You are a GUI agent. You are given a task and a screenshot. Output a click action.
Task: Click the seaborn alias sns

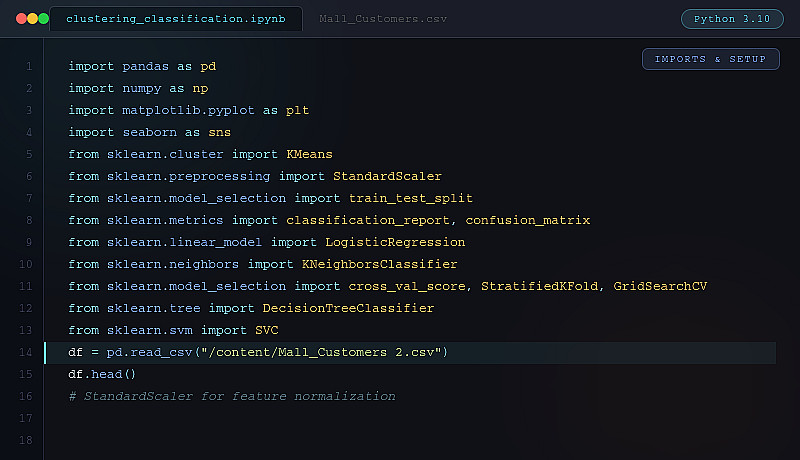220,132
